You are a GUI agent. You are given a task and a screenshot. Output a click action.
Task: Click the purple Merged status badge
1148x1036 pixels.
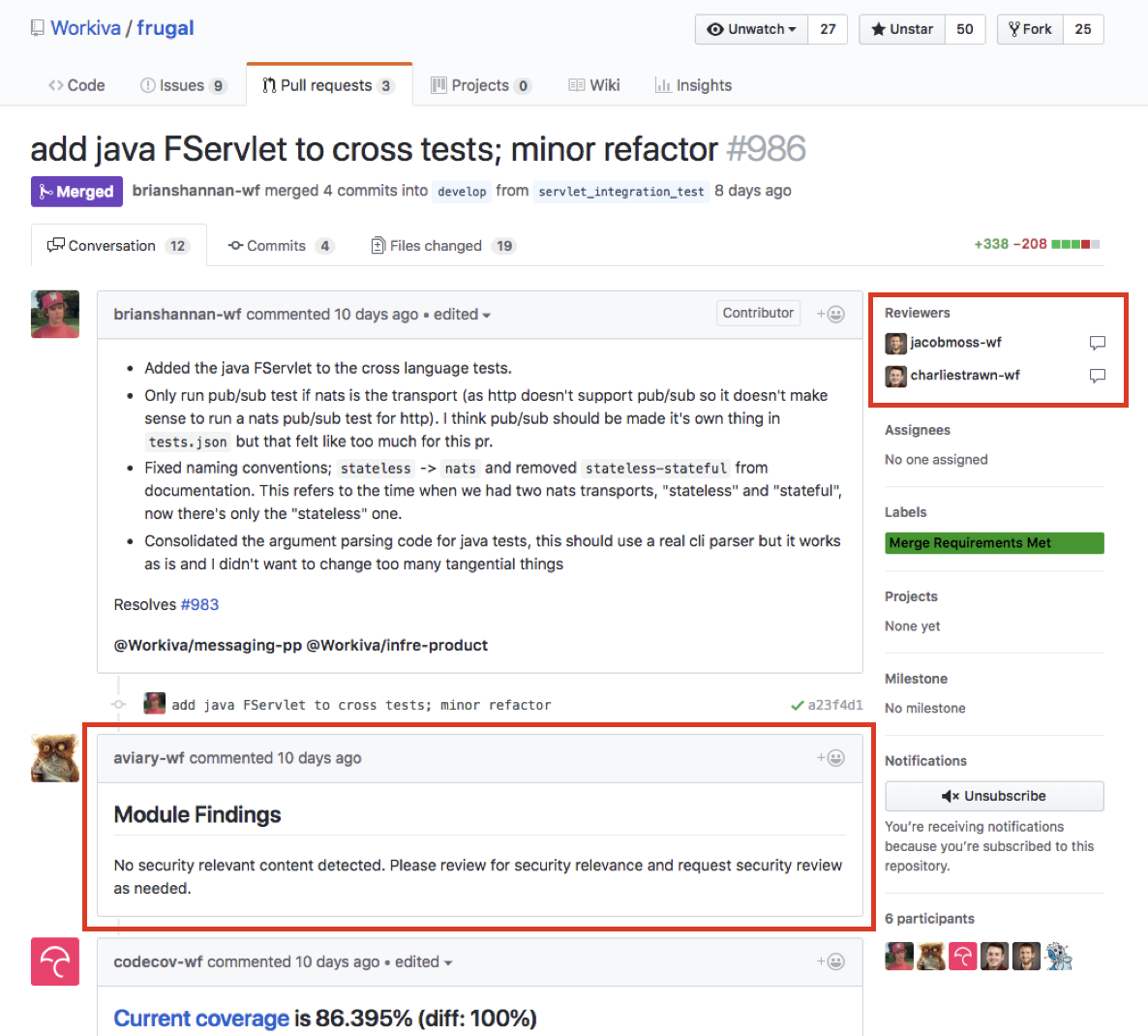pos(76,192)
